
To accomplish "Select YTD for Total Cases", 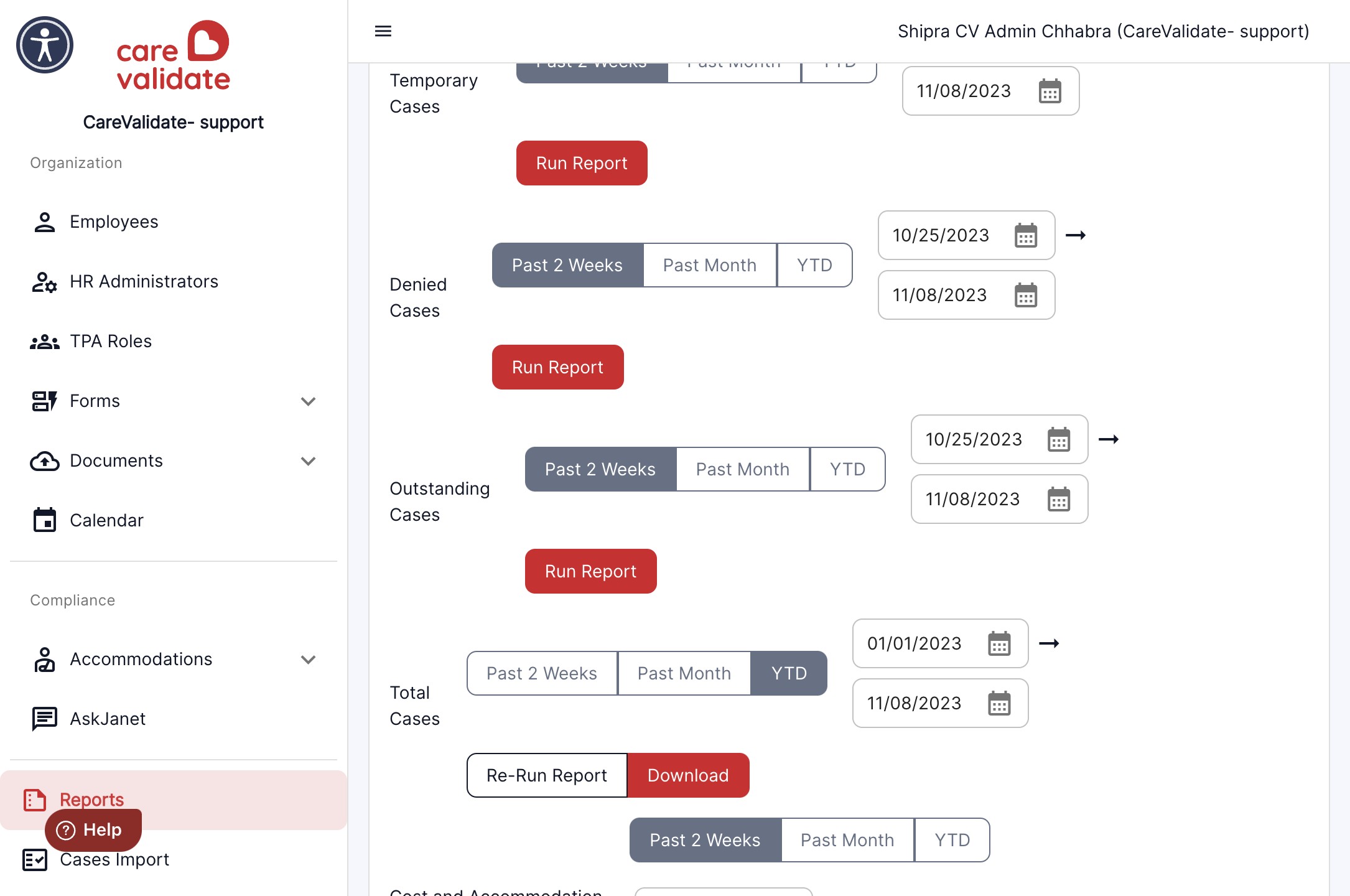I will click(789, 673).
